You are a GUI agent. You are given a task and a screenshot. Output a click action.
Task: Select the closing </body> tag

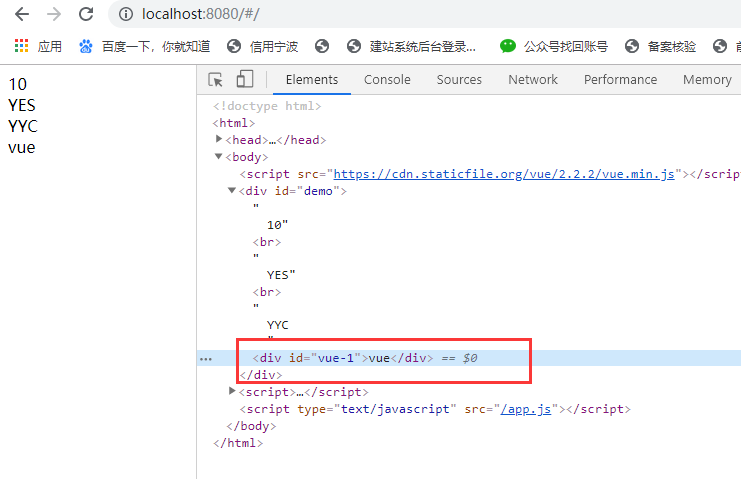251,426
